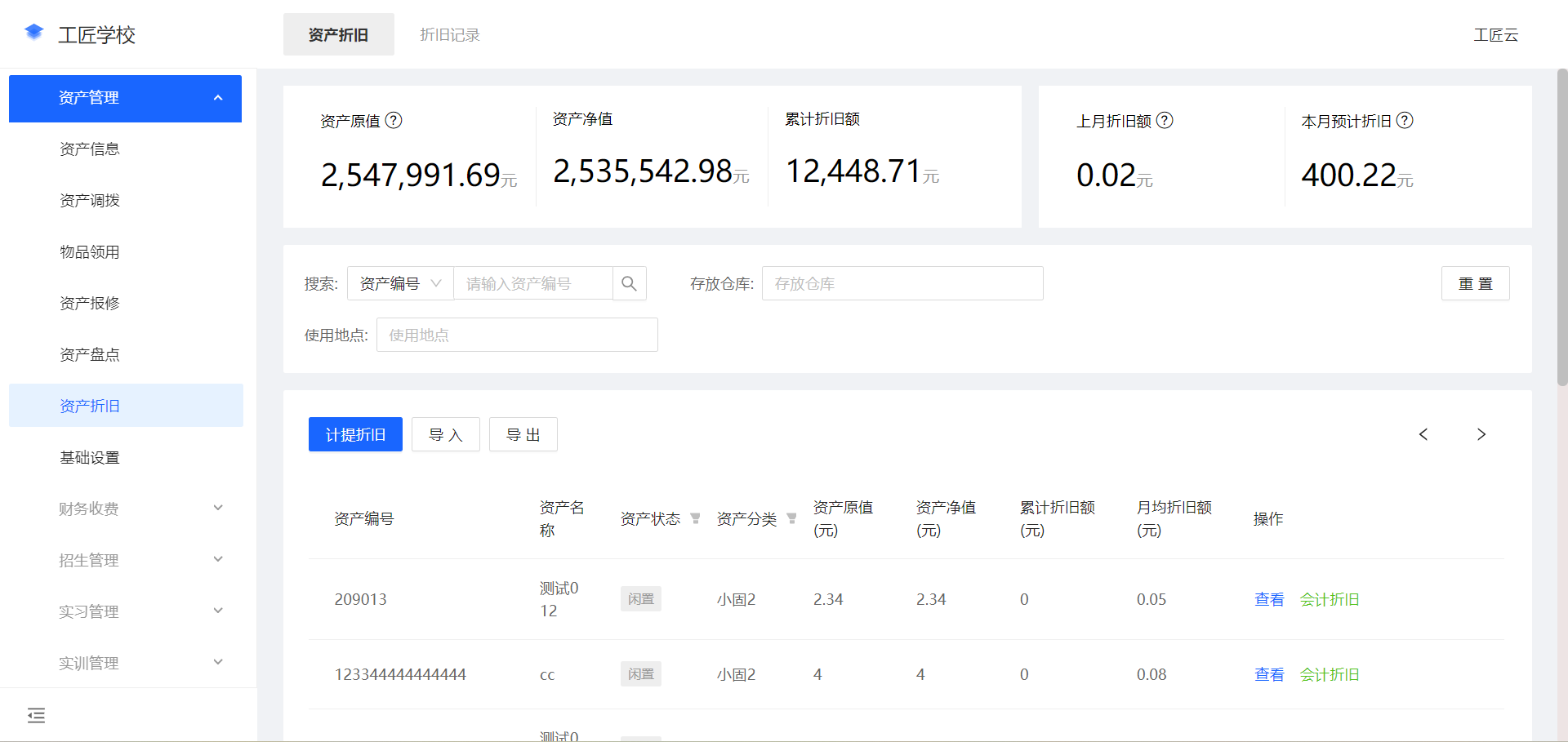Viewport: 1568px width, 742px height.
Task: Click the 使用地点 input field
Action: coord(516,335)
